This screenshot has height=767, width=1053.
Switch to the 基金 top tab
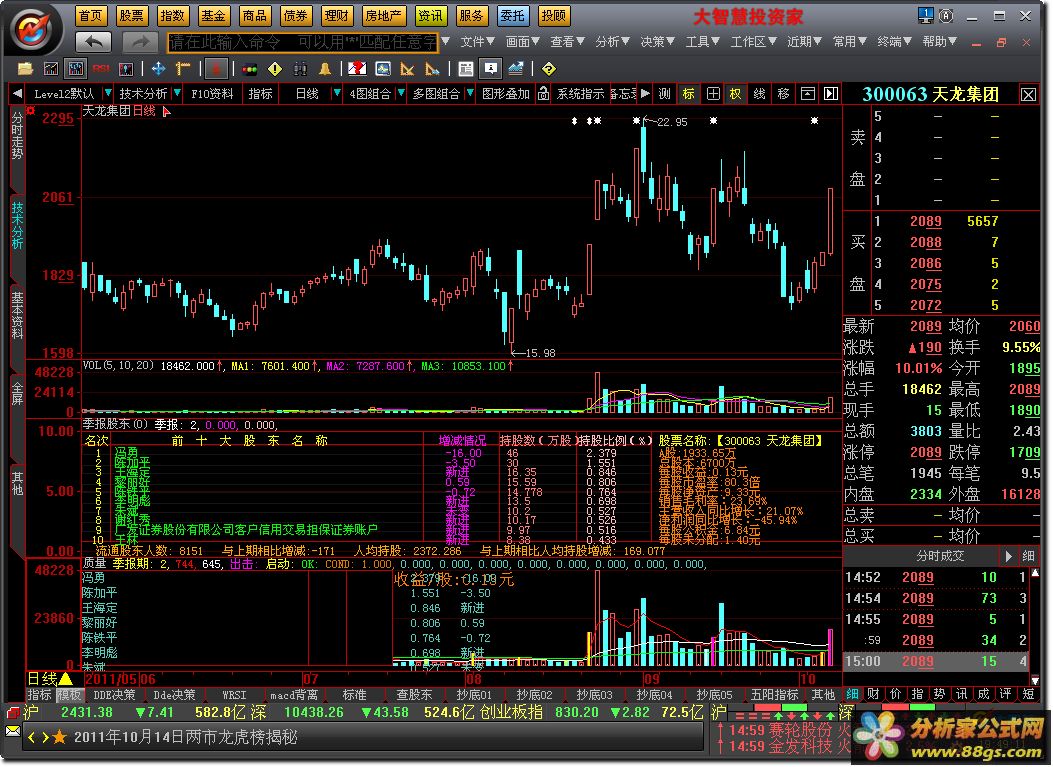pyautogui.click(x=214, y=15)
